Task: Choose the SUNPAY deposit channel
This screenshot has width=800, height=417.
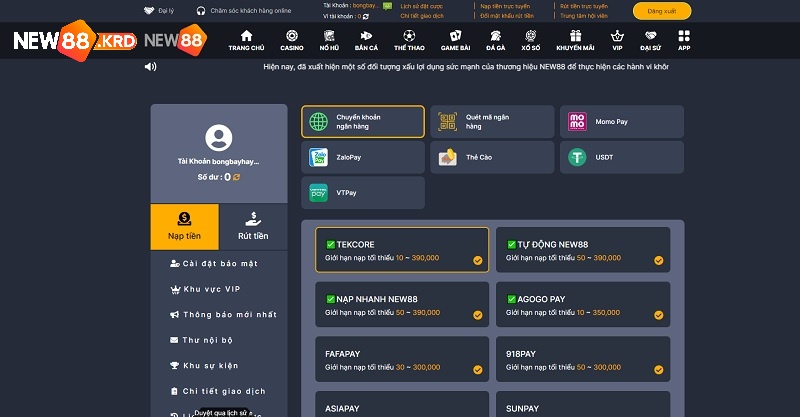Action: click(x=583, y=404)
